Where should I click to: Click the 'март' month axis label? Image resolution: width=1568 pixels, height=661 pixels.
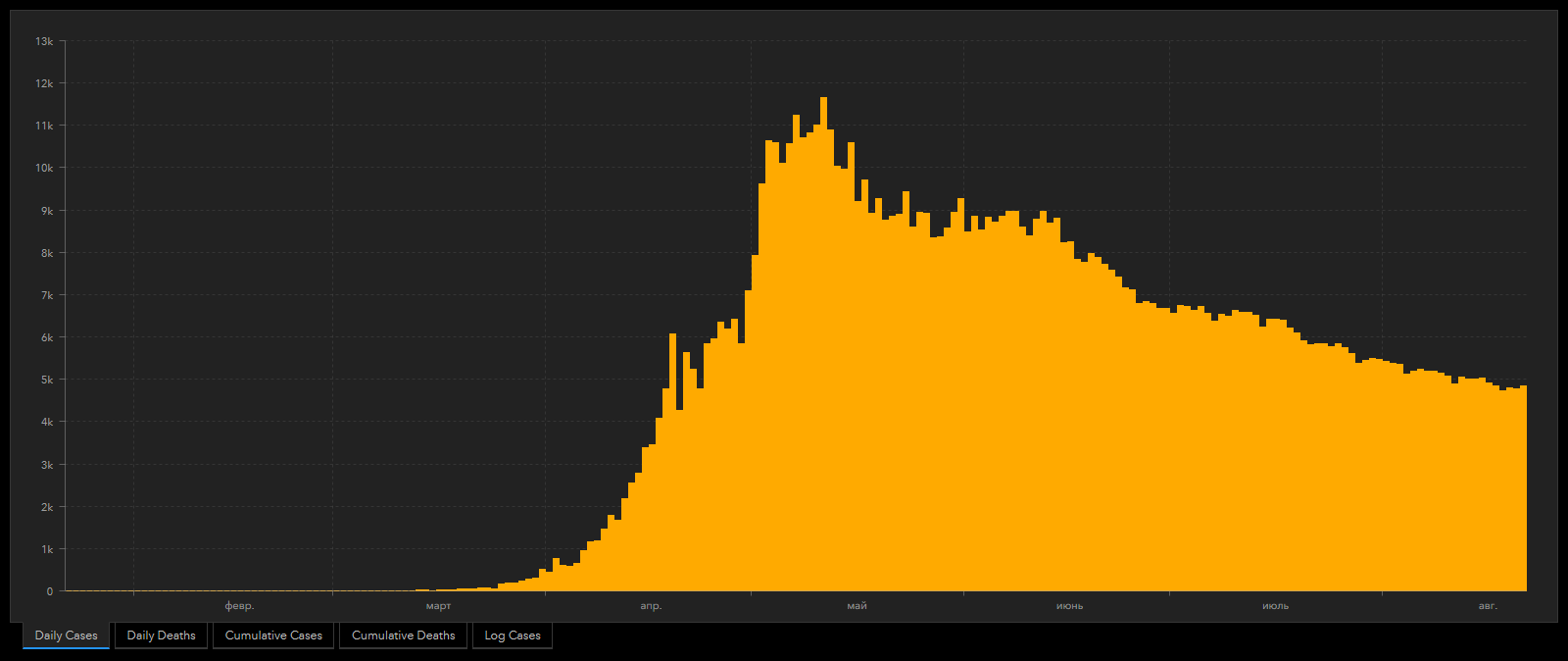click(x=438, y=606)
